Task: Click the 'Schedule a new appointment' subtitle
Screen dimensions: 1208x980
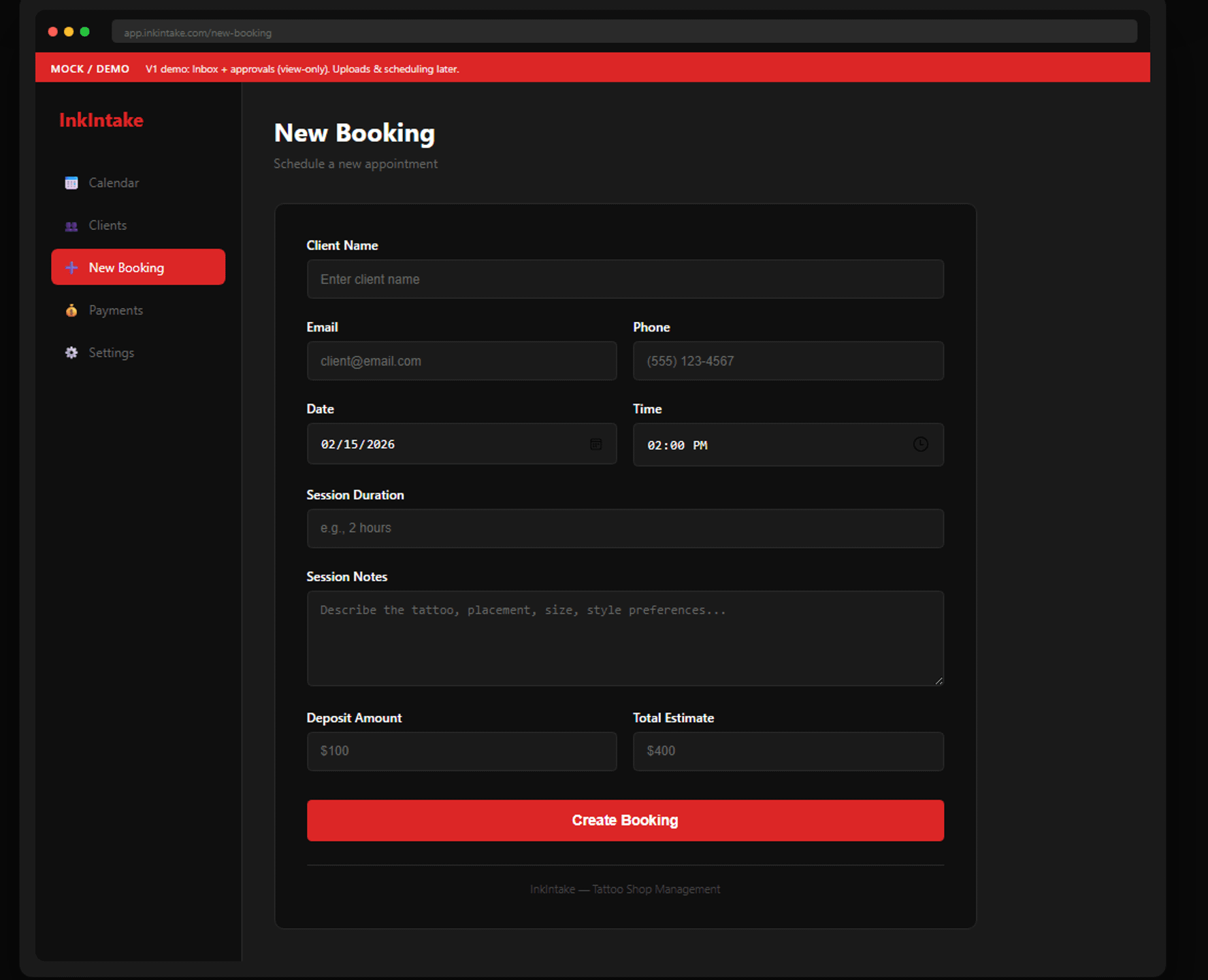Action: [355, 164]
